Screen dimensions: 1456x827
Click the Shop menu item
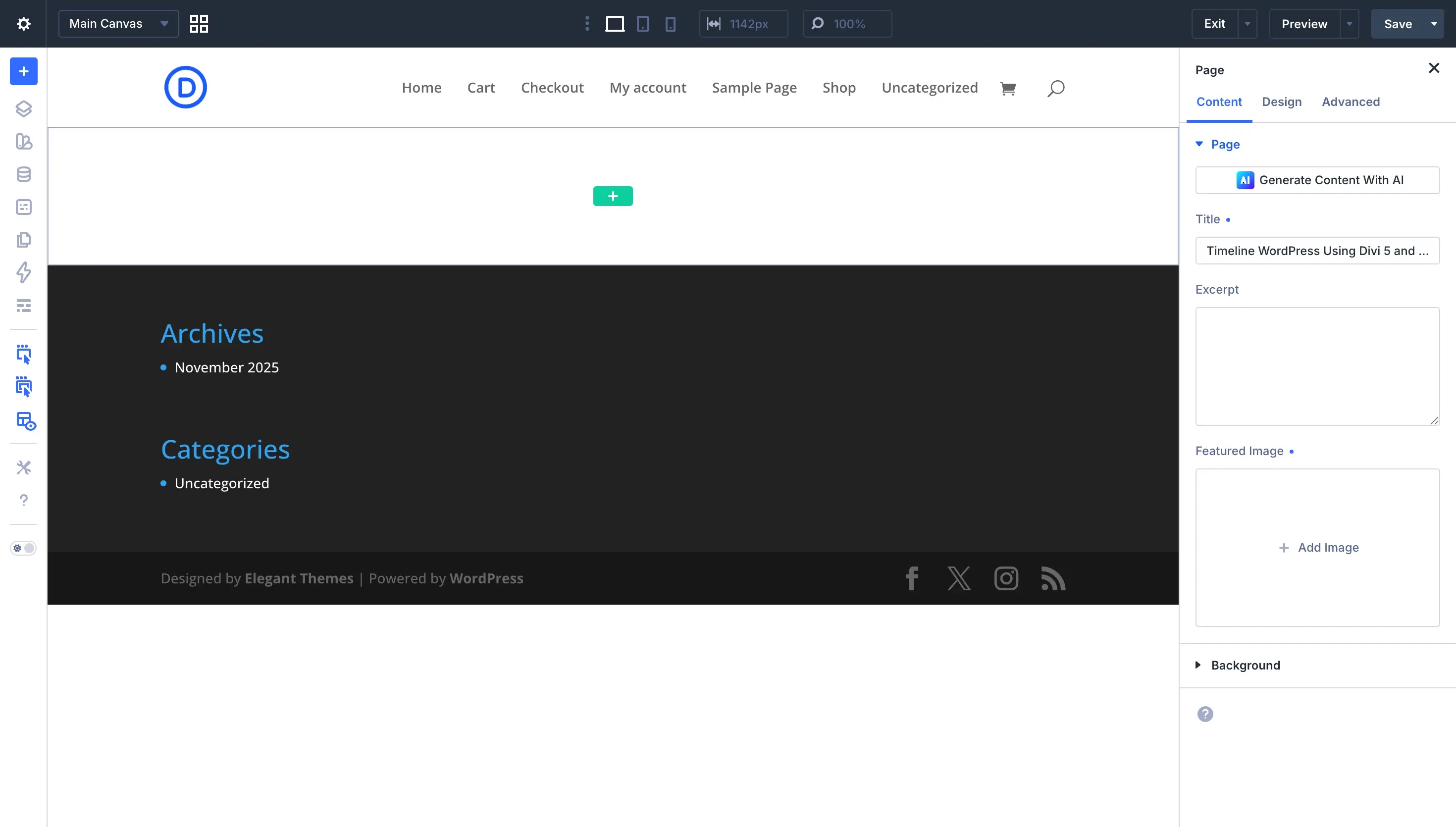[x=839, y=88]
